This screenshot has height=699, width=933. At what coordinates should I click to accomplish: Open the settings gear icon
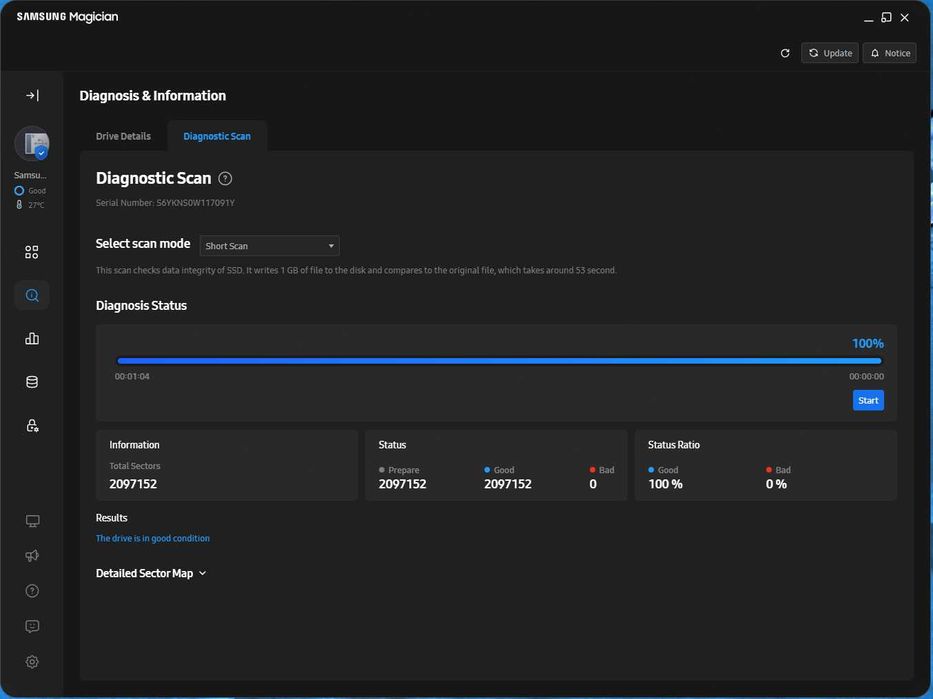pyautogui.click(x=32, y=662)
